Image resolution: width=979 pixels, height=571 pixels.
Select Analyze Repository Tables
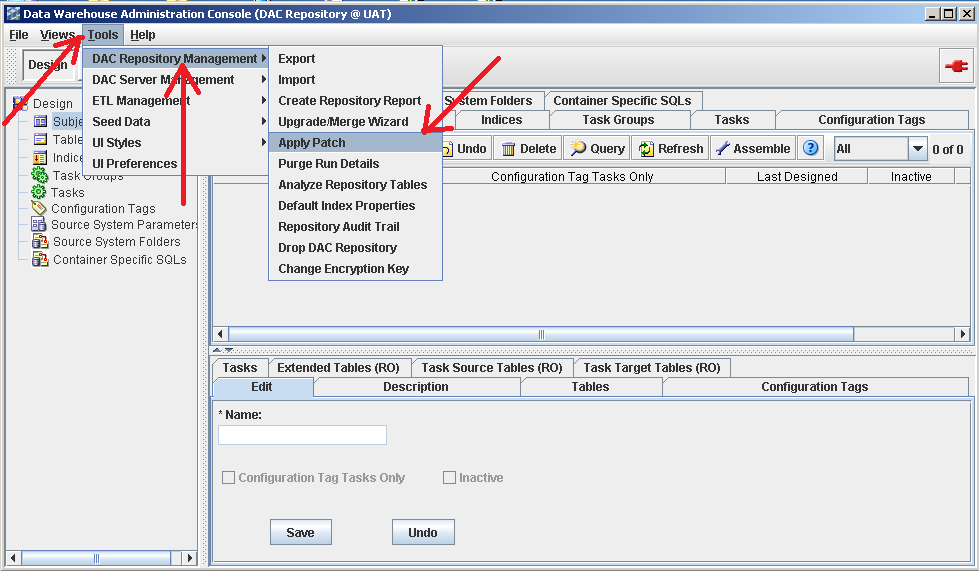coord(355,185)
